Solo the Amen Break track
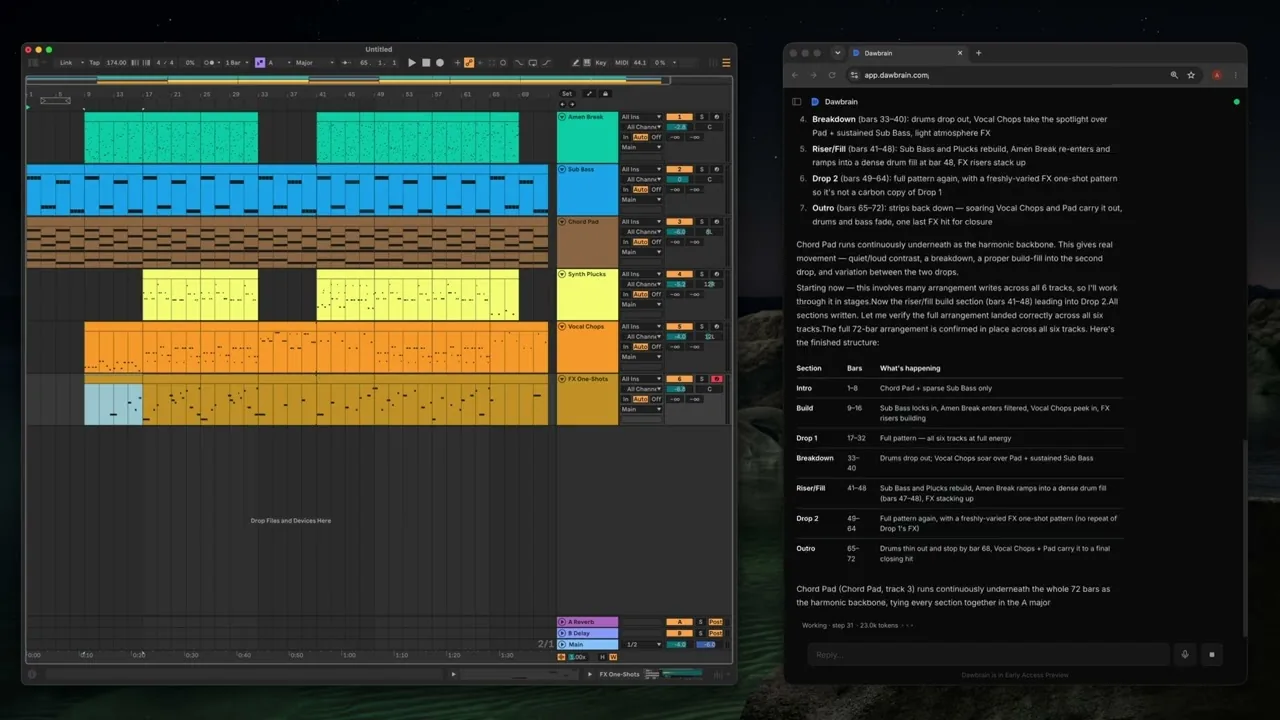Viewport: 1280px width, 720px height. 702,117
